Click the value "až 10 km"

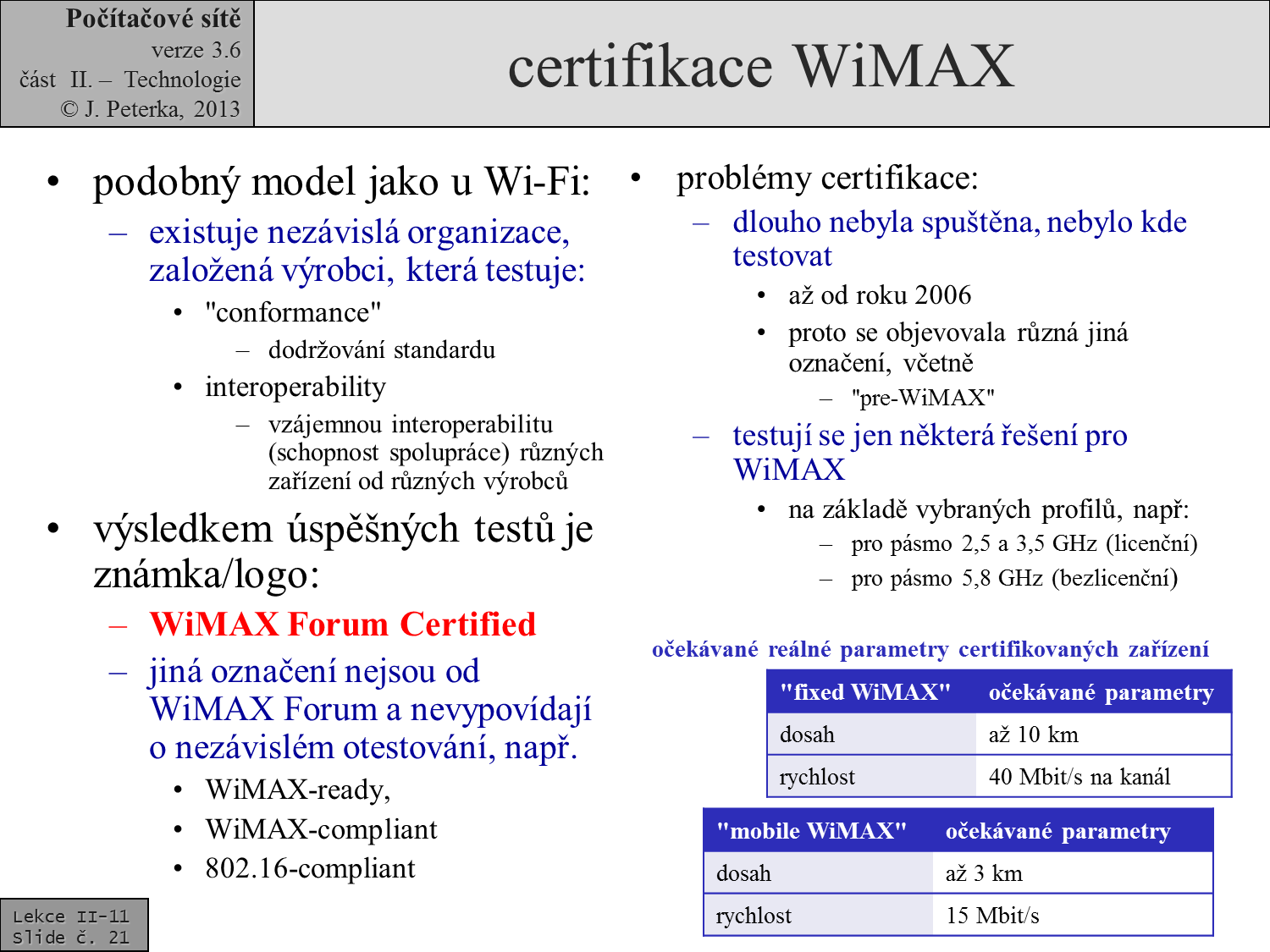tap(1034, 735)
